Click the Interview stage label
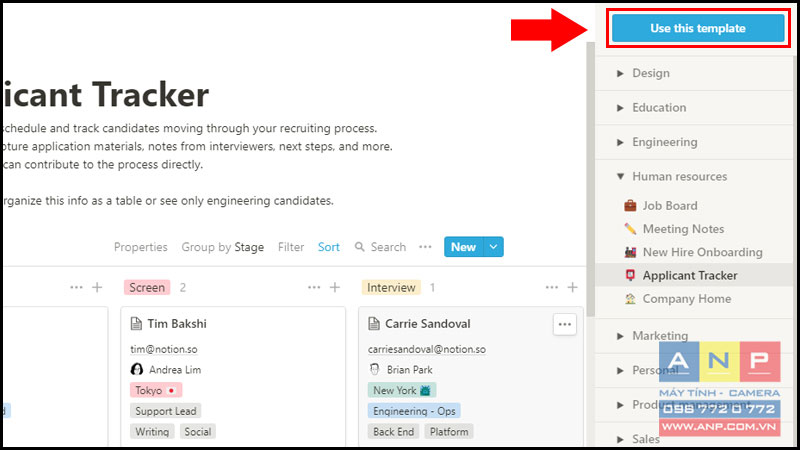Viewport: 800px width, 450px height. 391,288
